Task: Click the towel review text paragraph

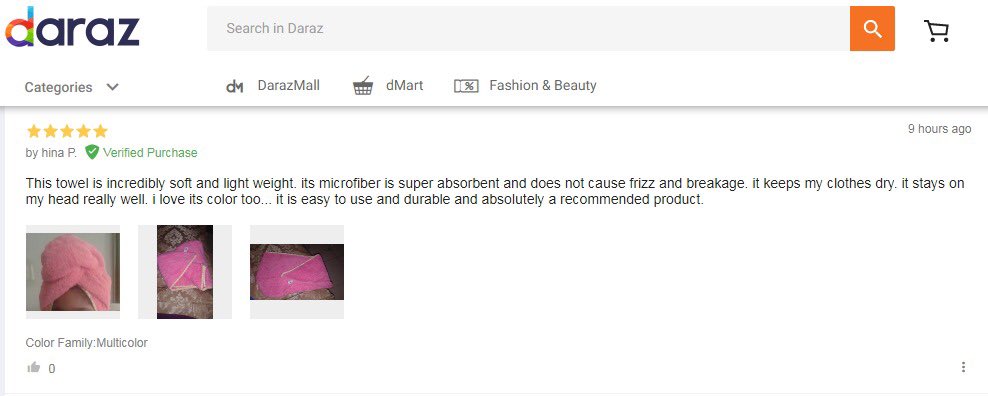Action: coord(495,192)
